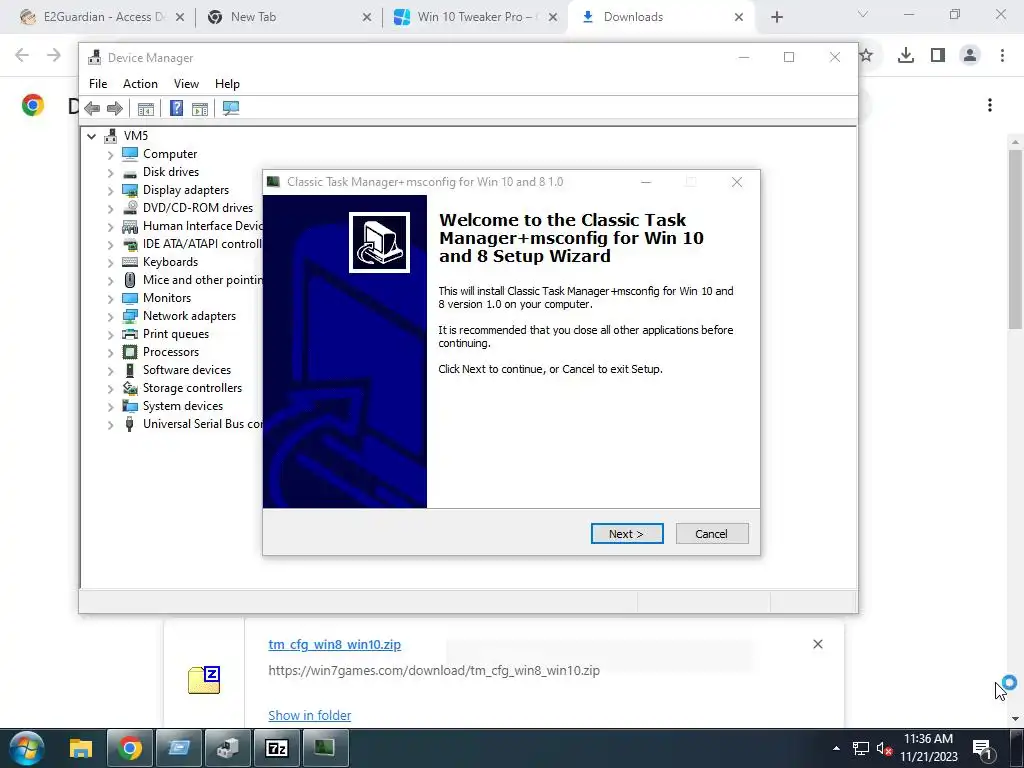Click scan for hardware changes icon
1024x768 pixels.
pos(231,108)
